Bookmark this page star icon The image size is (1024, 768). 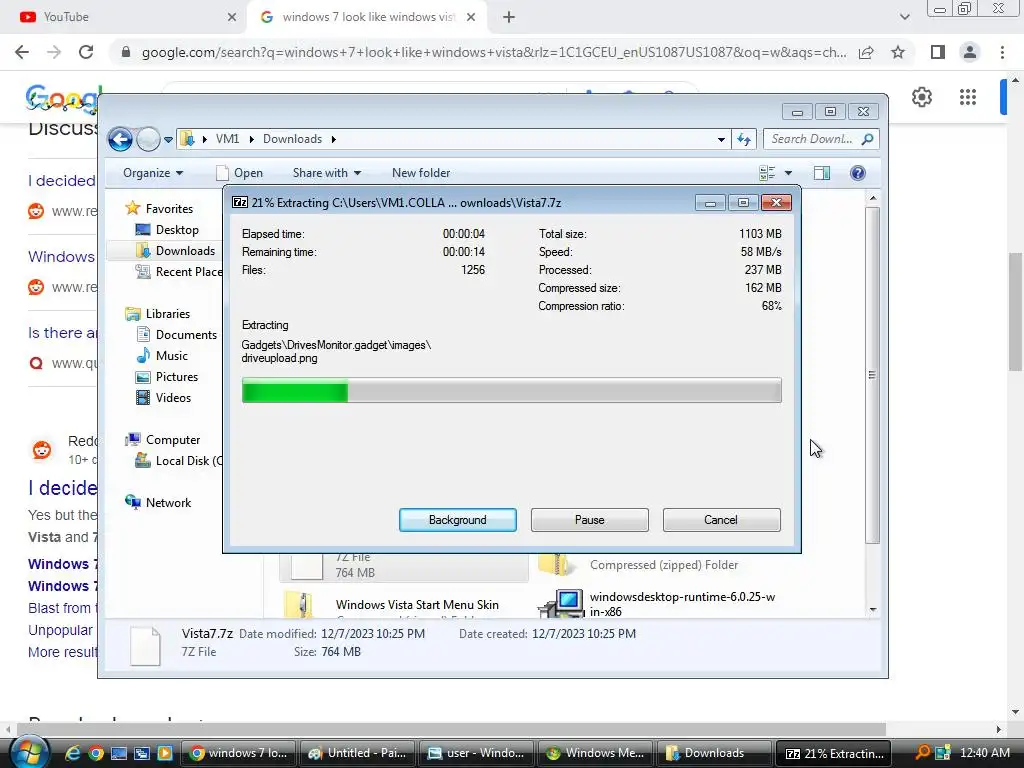pyautogui.click(x=898, y=52)
